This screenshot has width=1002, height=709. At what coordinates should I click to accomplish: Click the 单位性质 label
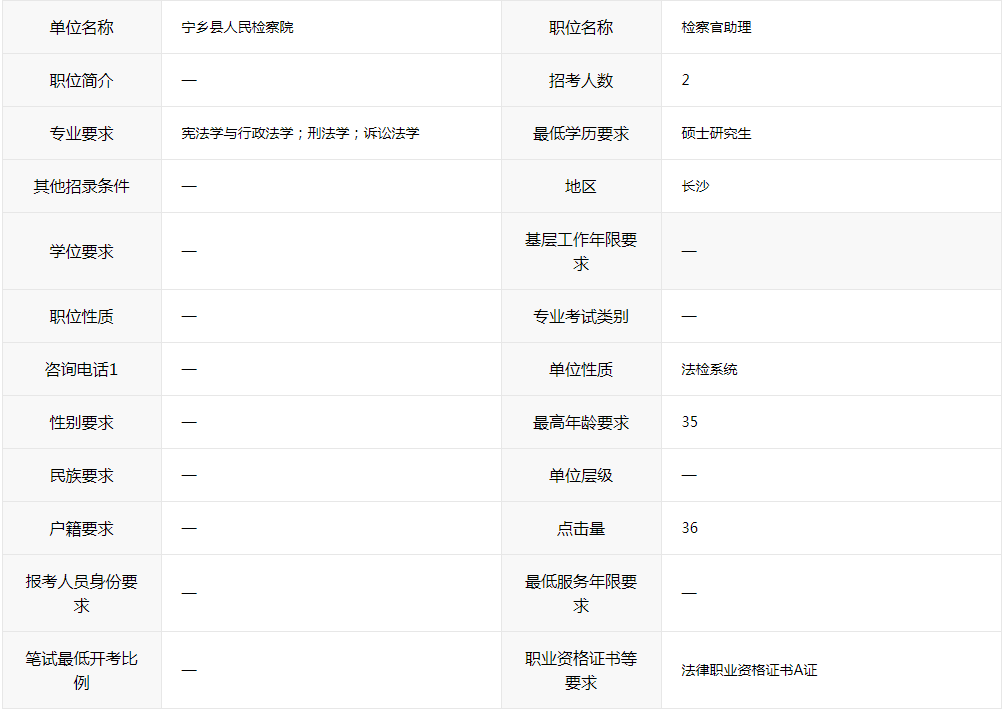pos(581,370)
